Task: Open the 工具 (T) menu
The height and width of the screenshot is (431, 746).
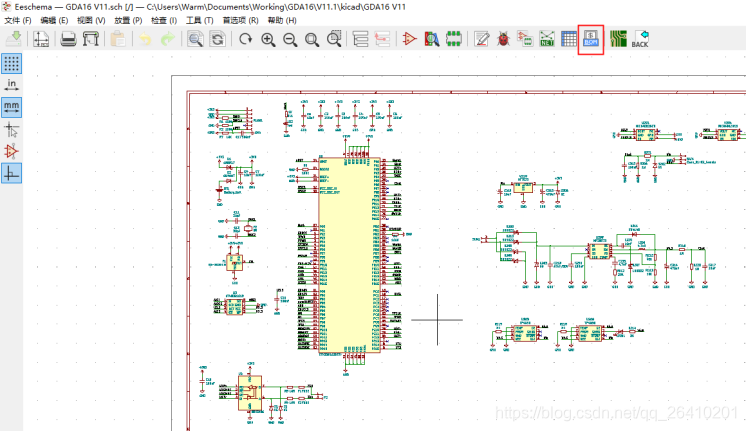Action: point(199,20)
